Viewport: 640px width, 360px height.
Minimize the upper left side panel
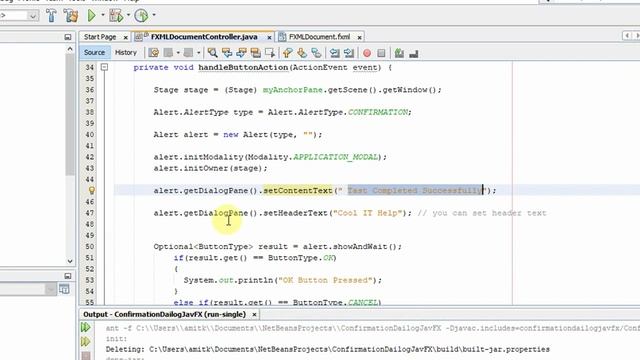click(68, 37)
